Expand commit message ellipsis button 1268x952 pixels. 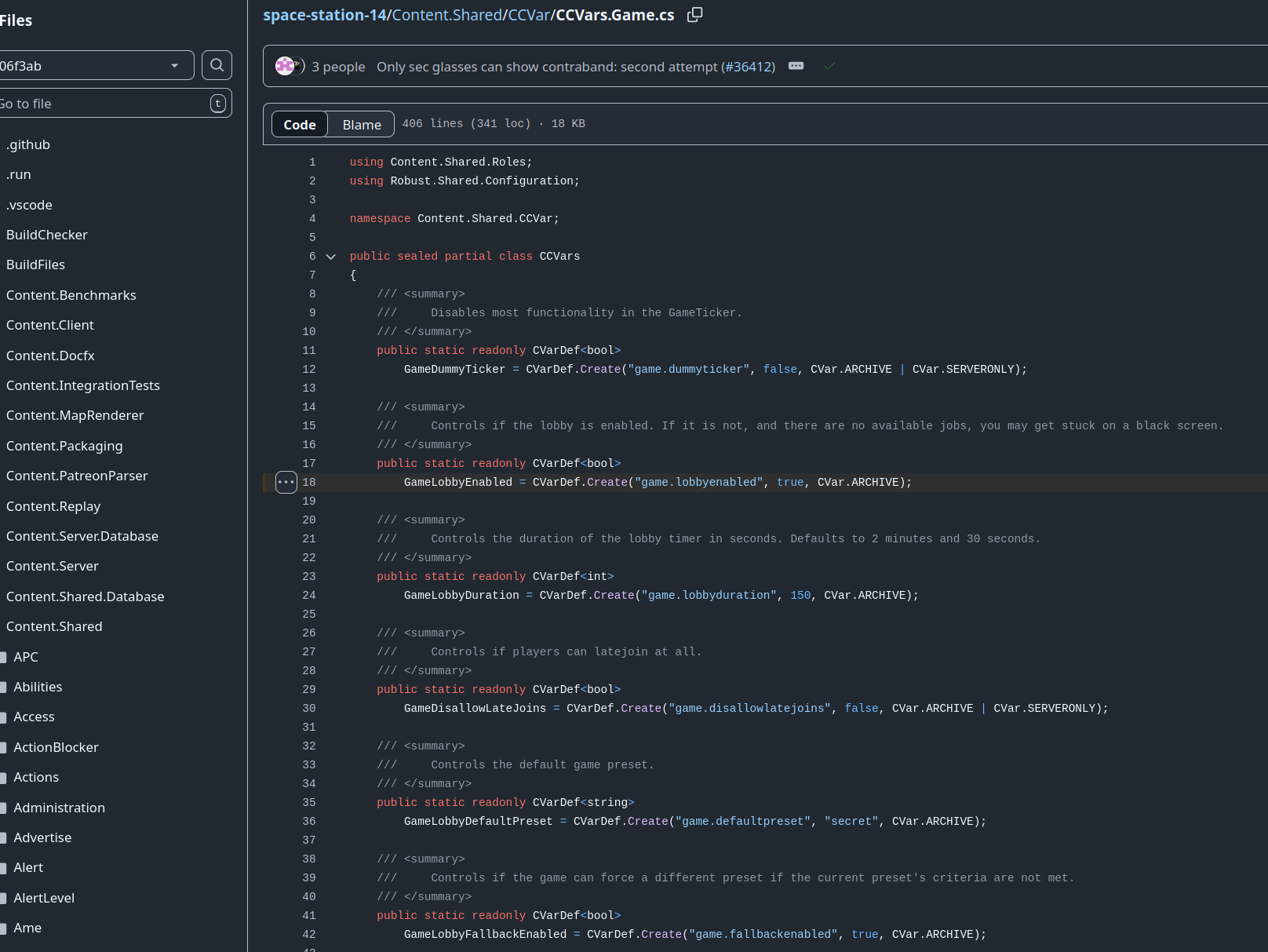(x=796, y=66)
